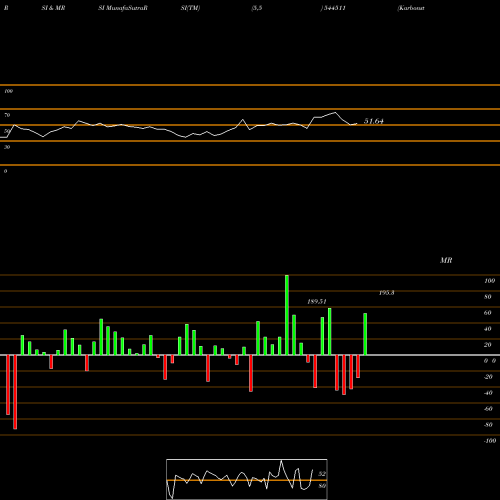Click the -40 label on MR axis

[x=488, y=393]
